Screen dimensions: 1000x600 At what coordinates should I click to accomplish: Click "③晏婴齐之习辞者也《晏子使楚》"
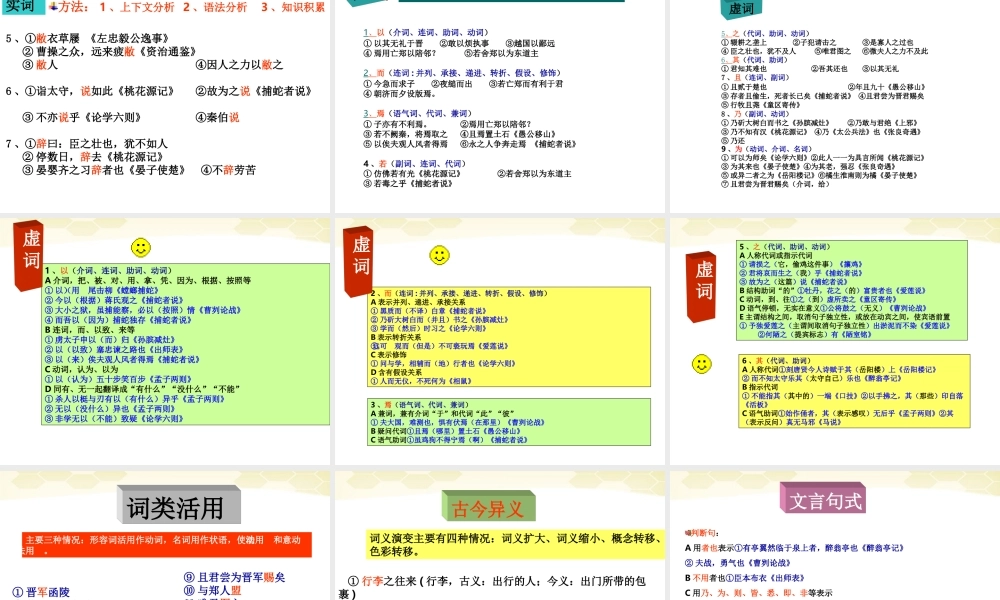tap(104, 170)
